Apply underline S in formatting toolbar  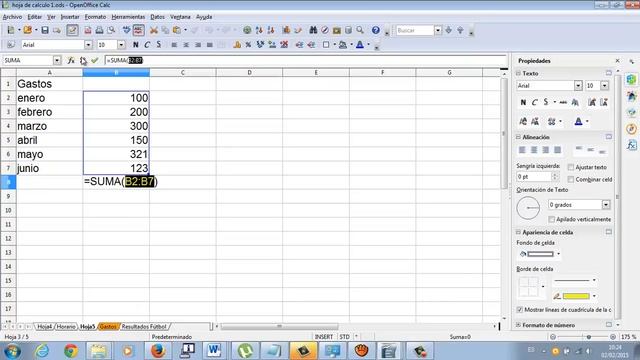159,45
